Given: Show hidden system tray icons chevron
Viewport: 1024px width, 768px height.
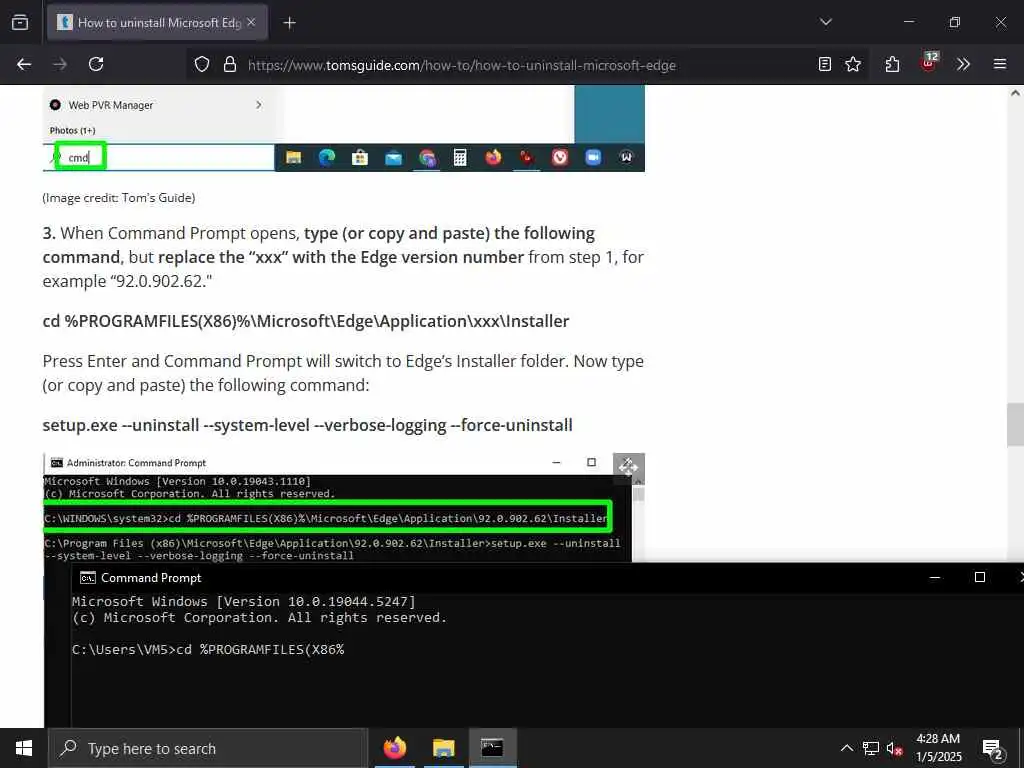Looking at the screenshot, I should pyautogui.click(x=846, y=748).
